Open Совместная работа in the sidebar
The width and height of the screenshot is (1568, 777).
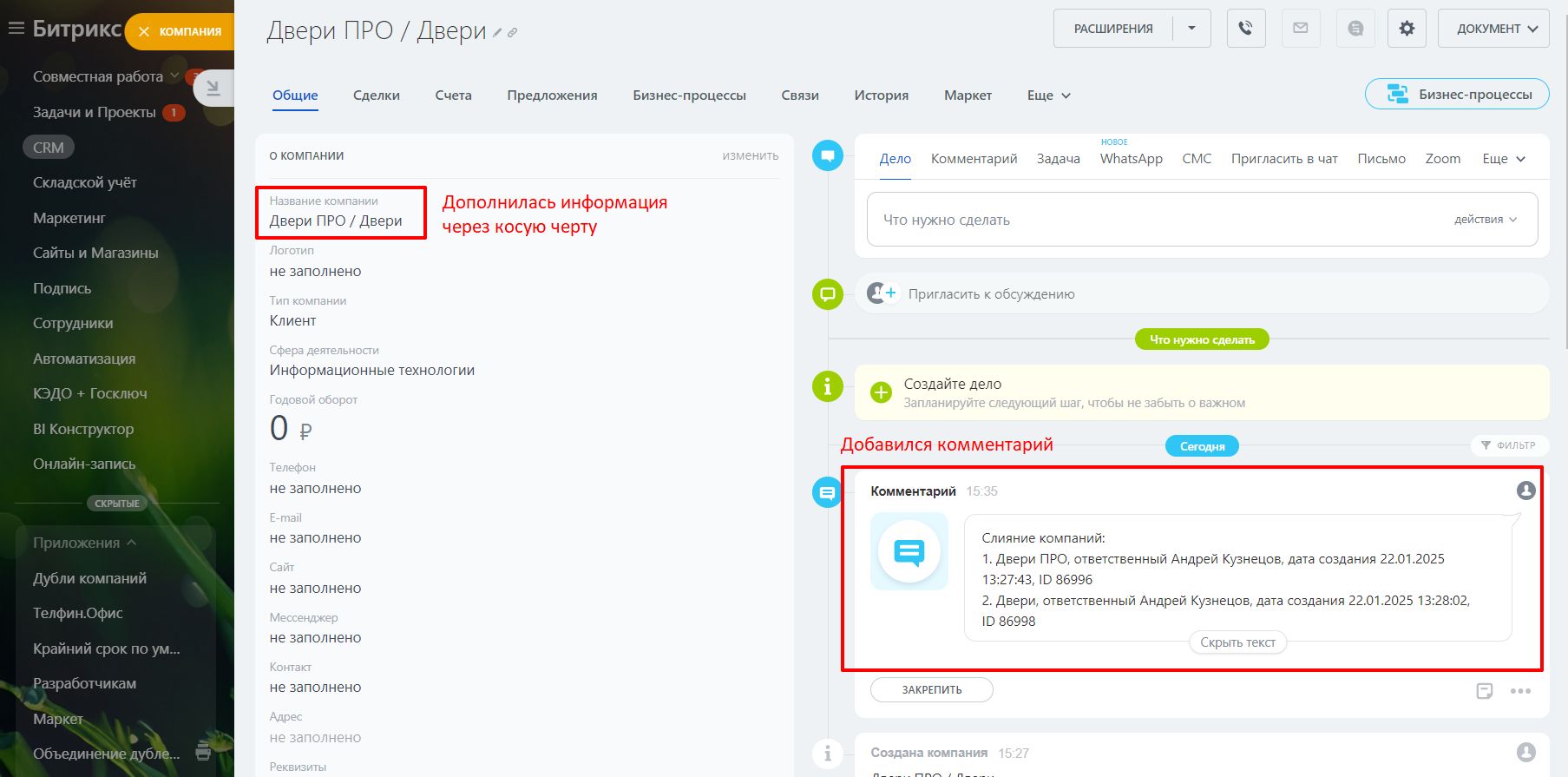pos(98,76)
